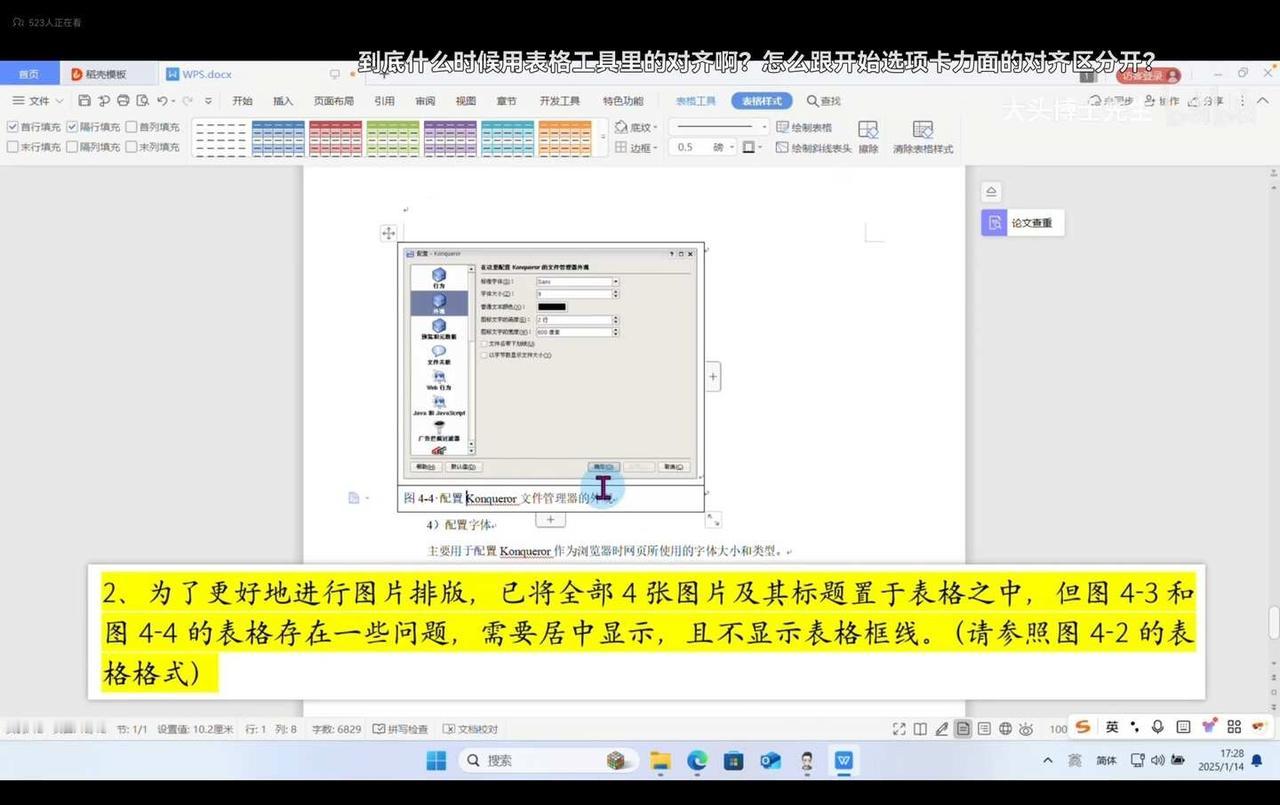Show hidden icons in system tray

[x=1047, y=760]
